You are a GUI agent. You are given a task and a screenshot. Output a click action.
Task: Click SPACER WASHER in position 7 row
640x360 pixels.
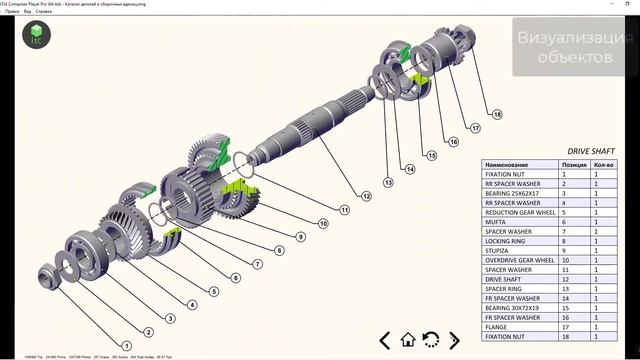(x=508, y=231)
